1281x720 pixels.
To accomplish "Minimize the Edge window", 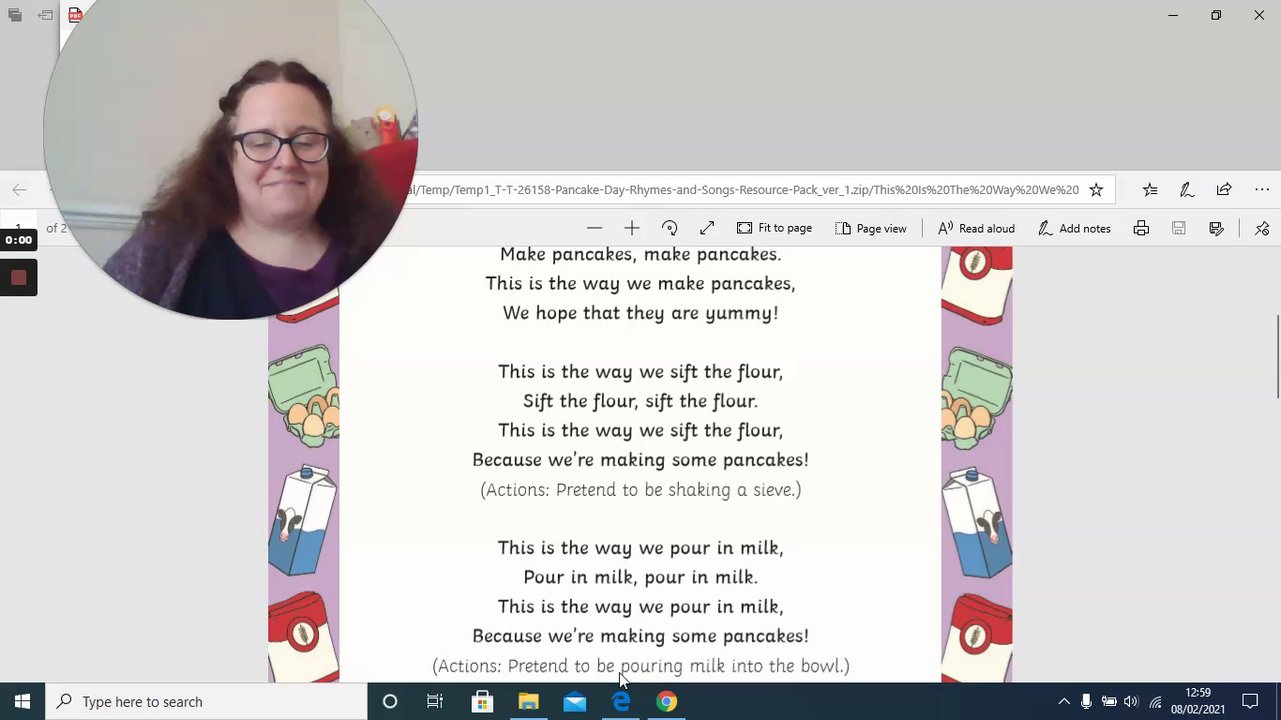I will point(1173,15).
